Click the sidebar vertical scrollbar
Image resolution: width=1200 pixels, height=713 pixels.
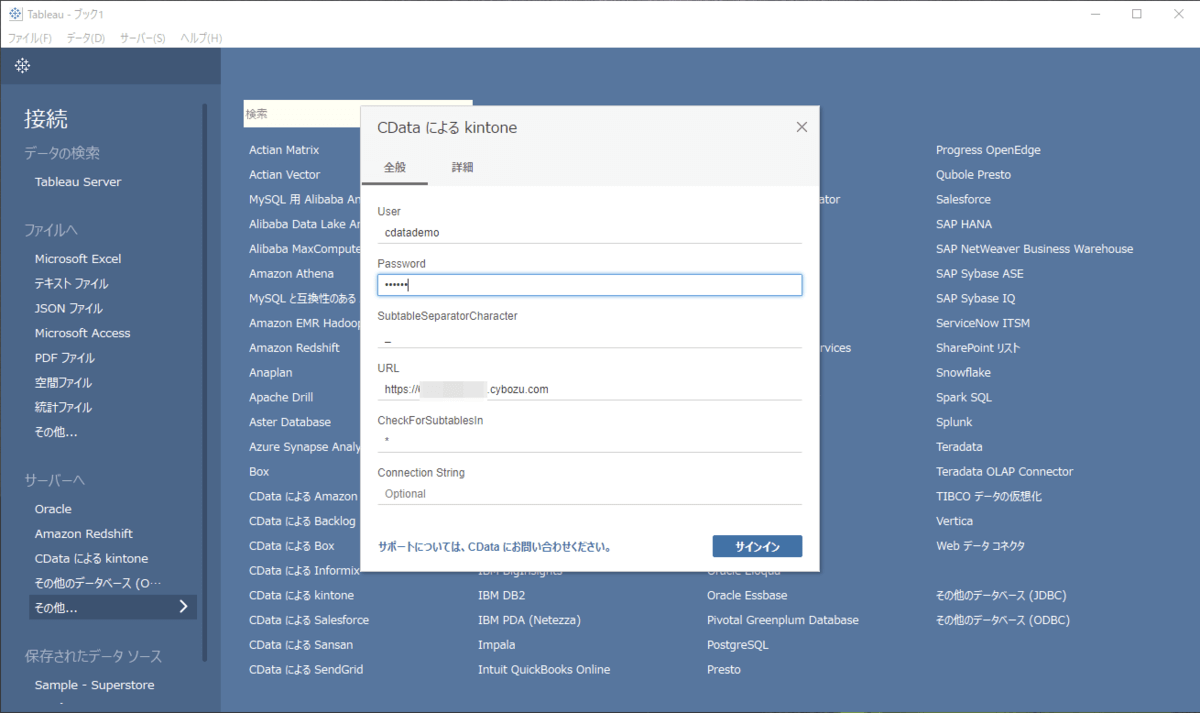pyautogui.click(x=205, y=380)
